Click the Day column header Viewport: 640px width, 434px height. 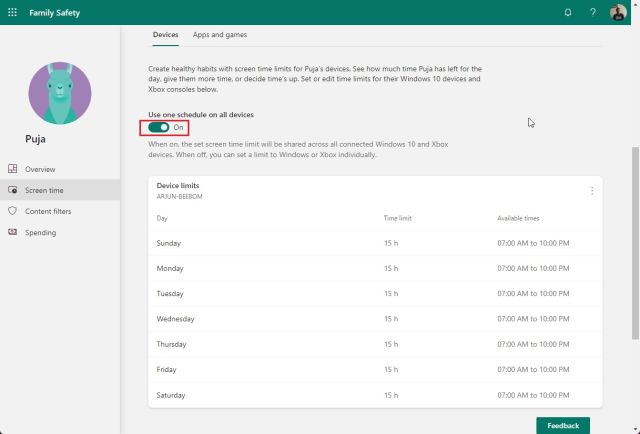pyautogui.click(x=162, y=218)
